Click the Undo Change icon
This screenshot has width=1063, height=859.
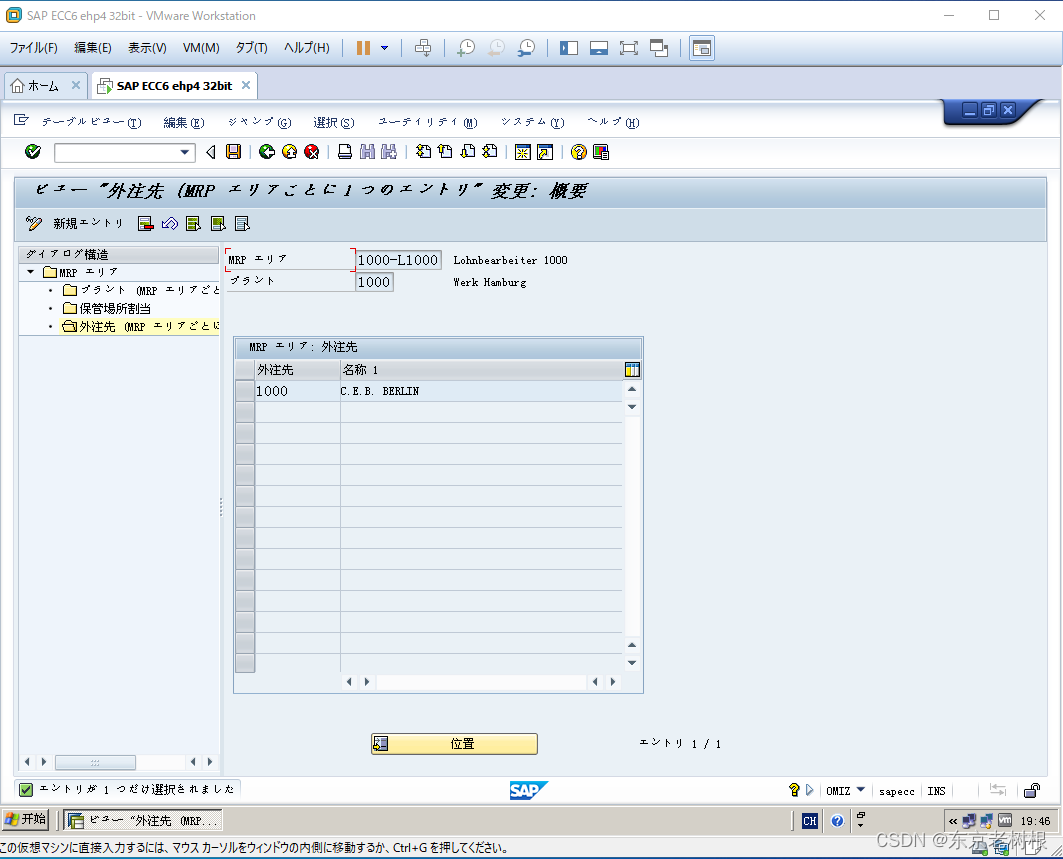pos(169,223)
